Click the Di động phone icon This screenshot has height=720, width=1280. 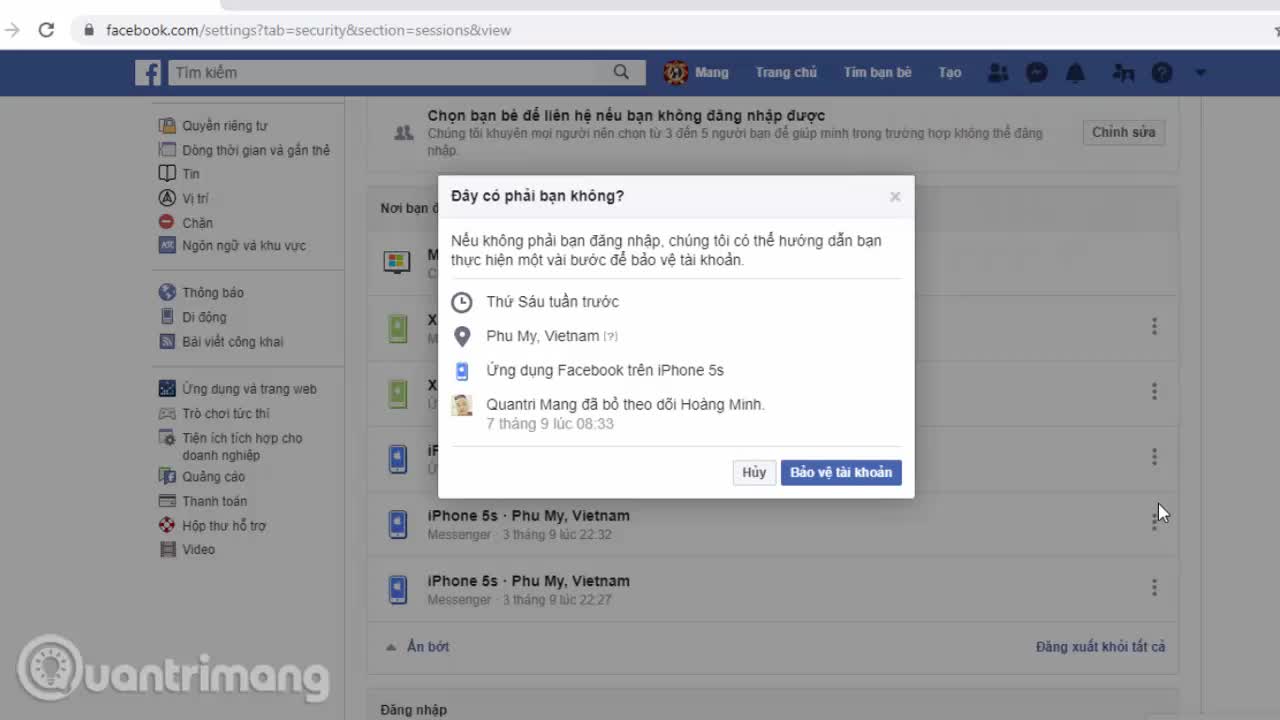point(167,317)
